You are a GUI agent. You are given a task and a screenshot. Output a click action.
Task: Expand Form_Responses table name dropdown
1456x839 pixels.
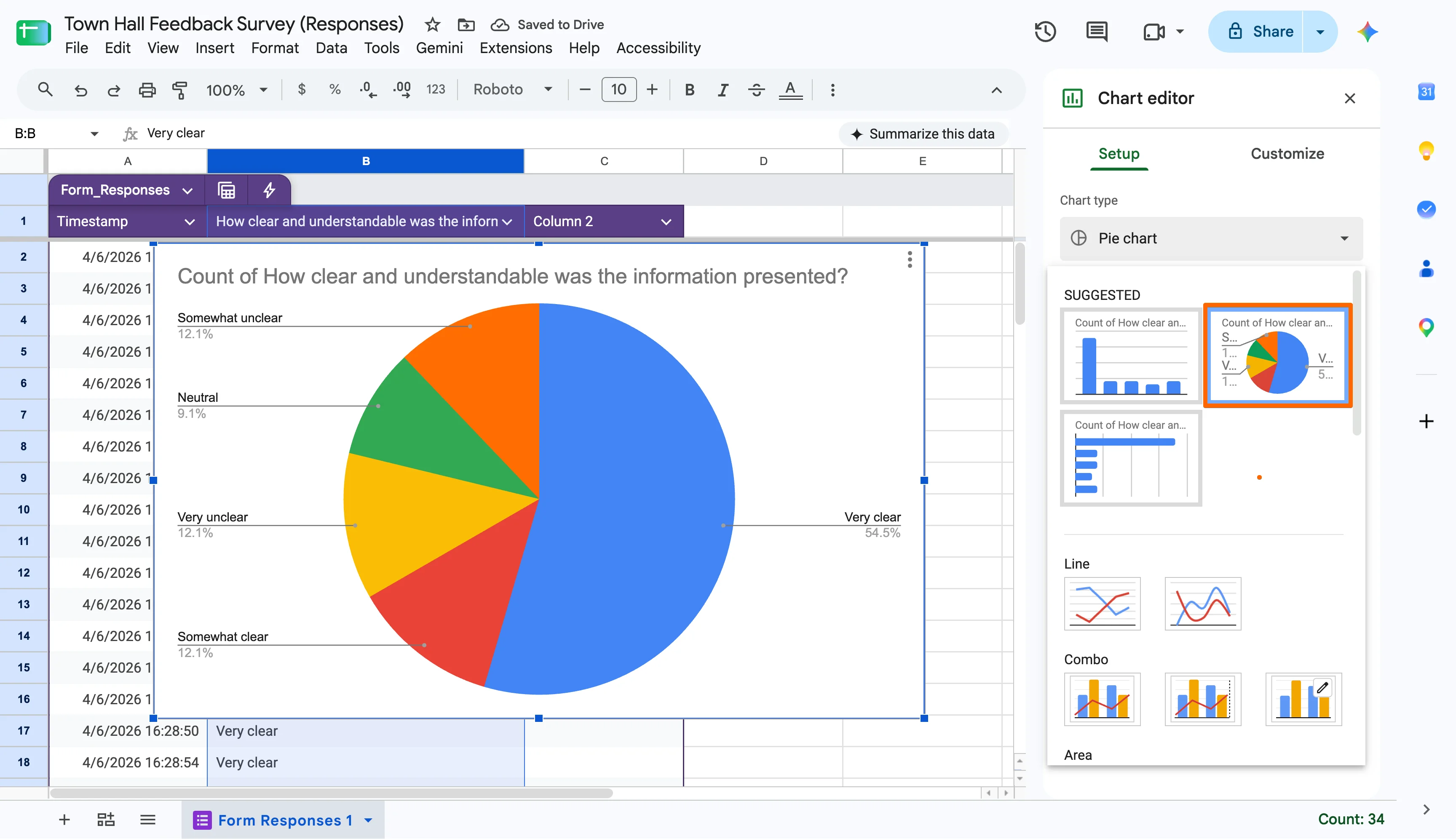tap(187, 191)
